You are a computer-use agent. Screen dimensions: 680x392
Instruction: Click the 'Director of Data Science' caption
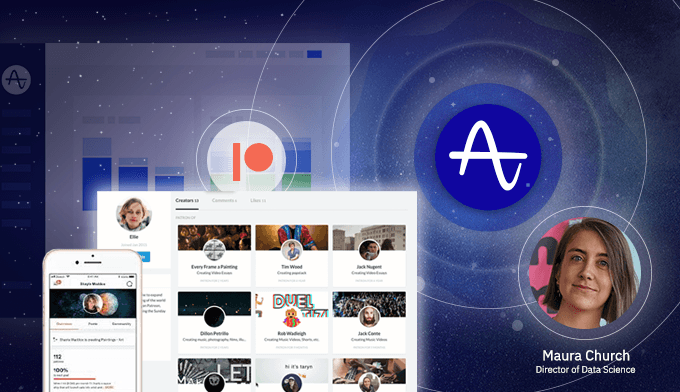[x=585, y=370]
